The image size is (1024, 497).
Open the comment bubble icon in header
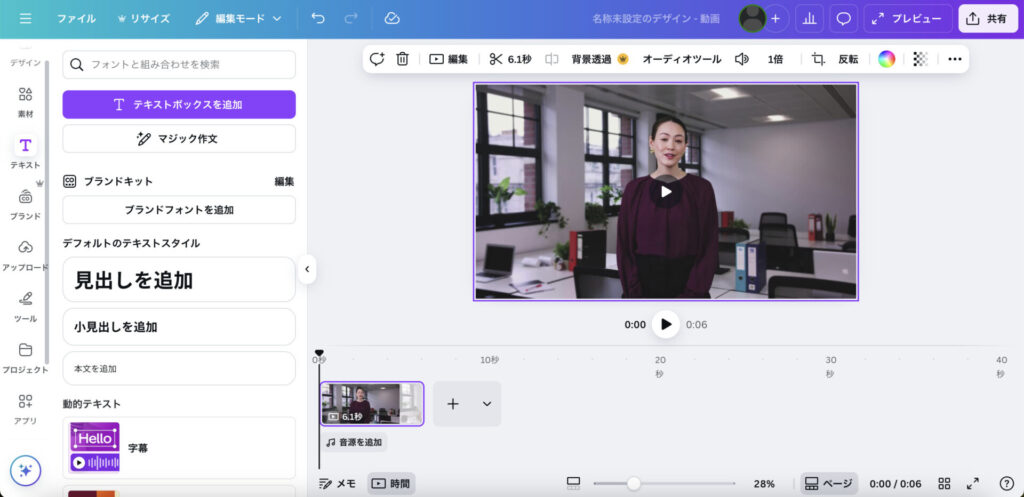pos(844,19)
